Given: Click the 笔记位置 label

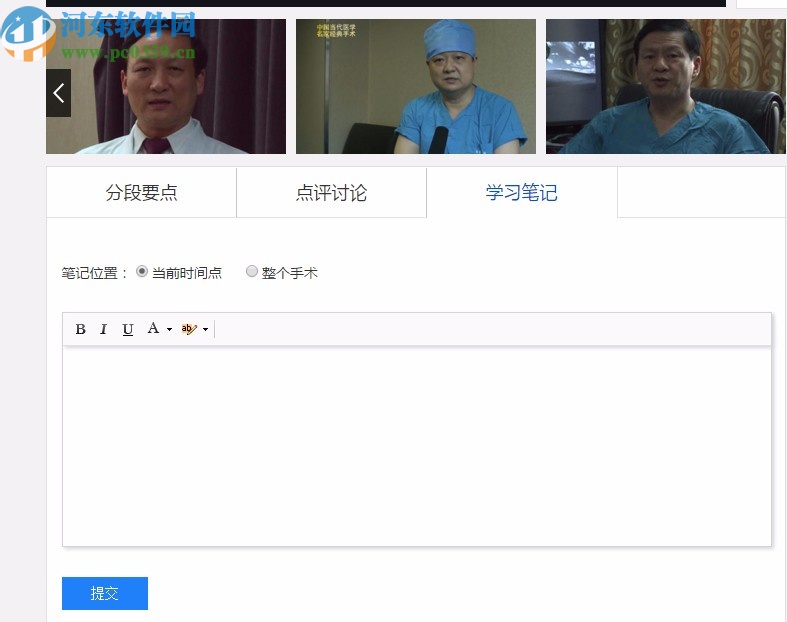Looking at the screenshot, I should [94, 273].
